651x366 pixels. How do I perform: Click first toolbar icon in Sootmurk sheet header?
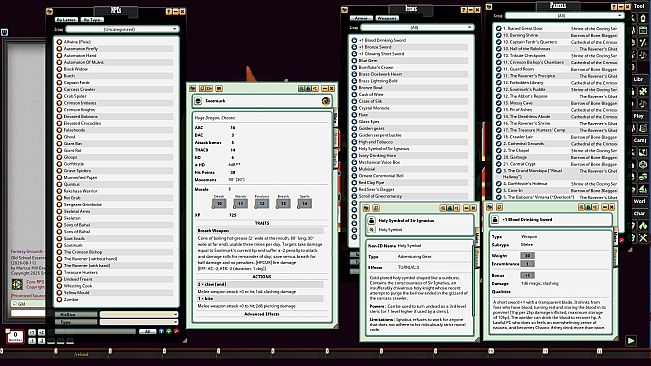click(193, 88)
